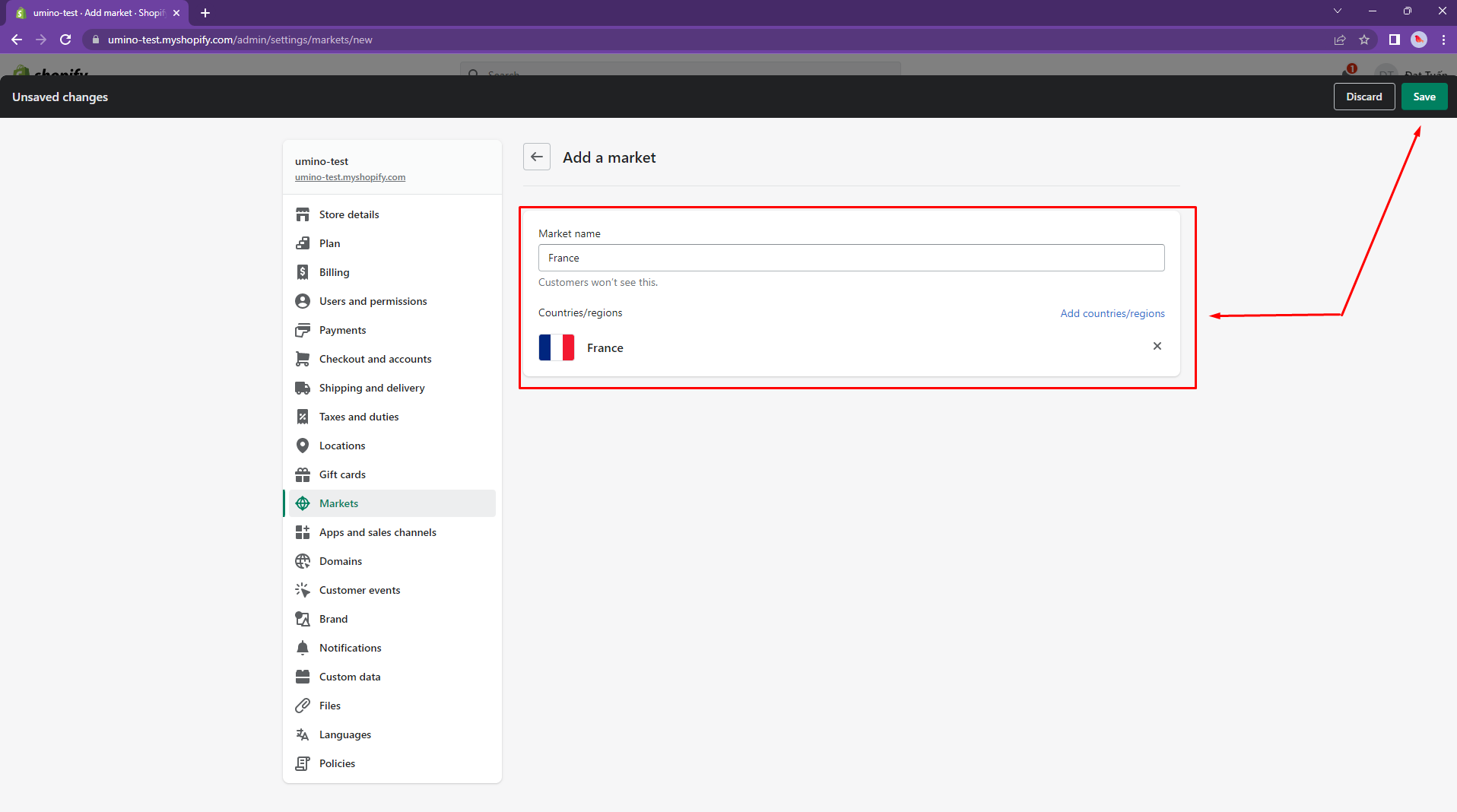This screenshot has width=1457, height=812.
Task: Save the new market
Action: click(x=1424, y=97)
